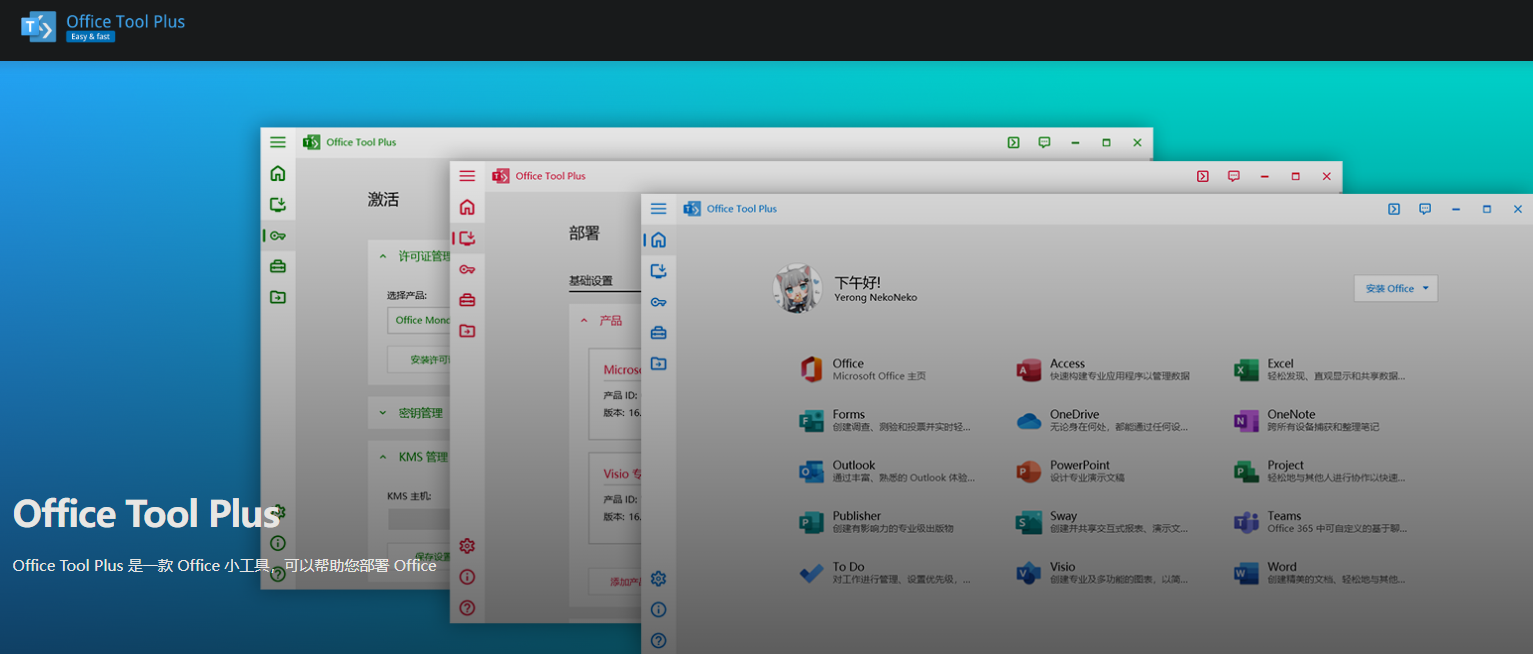Open feedback chat icon in red window title bar
The image size is (1533, 654).
tap(1233, 176)
